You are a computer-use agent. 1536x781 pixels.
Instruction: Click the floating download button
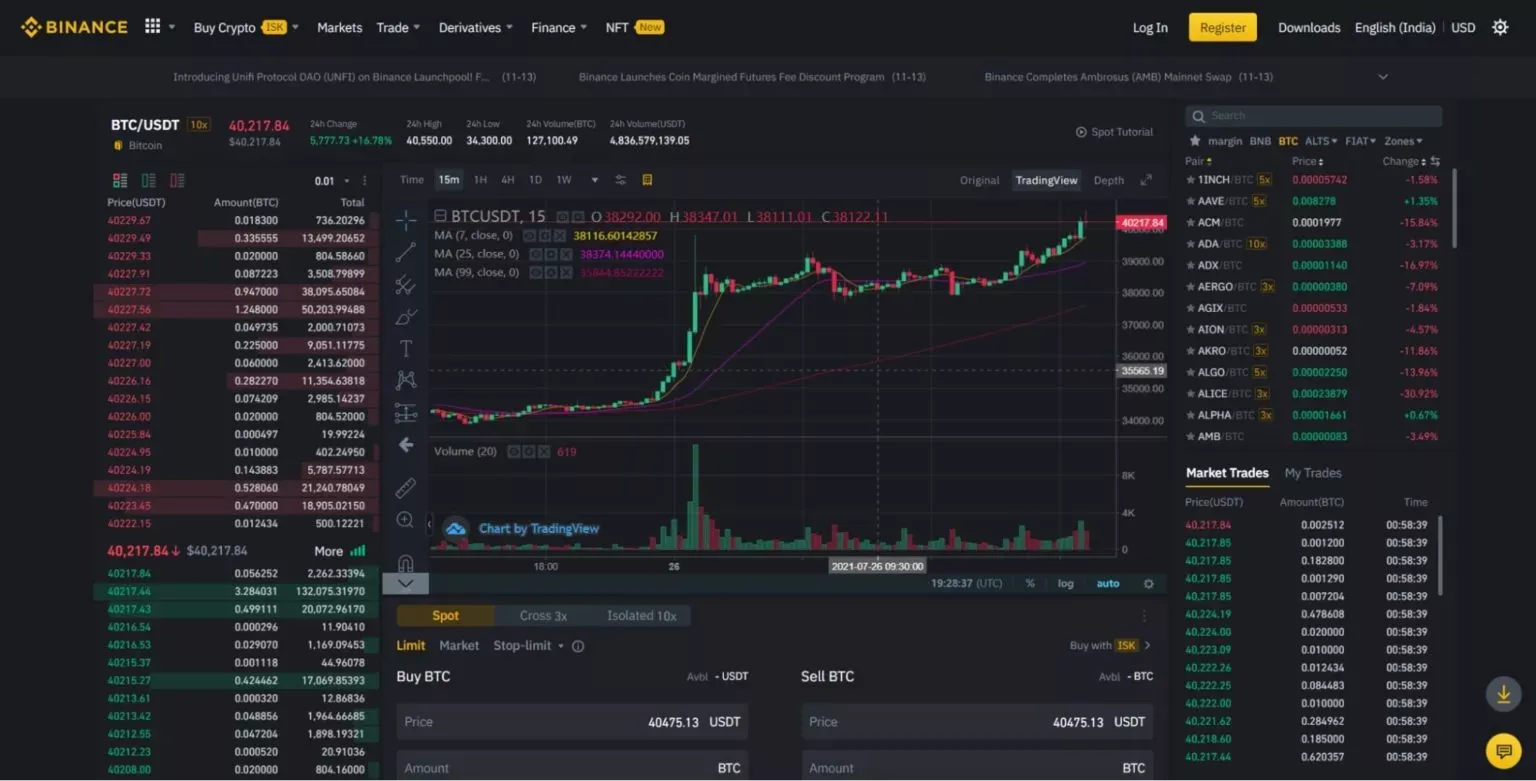click(x=1503, y=694)
